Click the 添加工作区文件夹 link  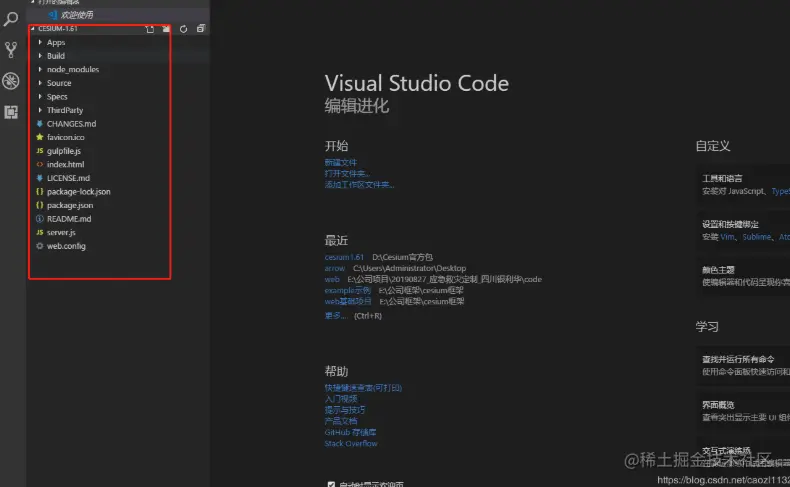(x=359, y=184)
